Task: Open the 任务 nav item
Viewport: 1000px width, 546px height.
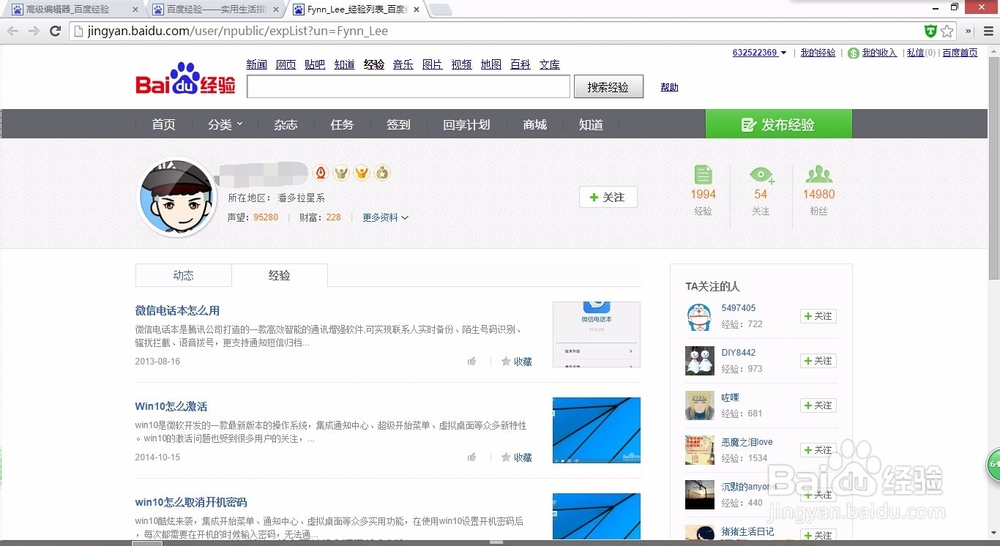Action: tap(342, 124)
